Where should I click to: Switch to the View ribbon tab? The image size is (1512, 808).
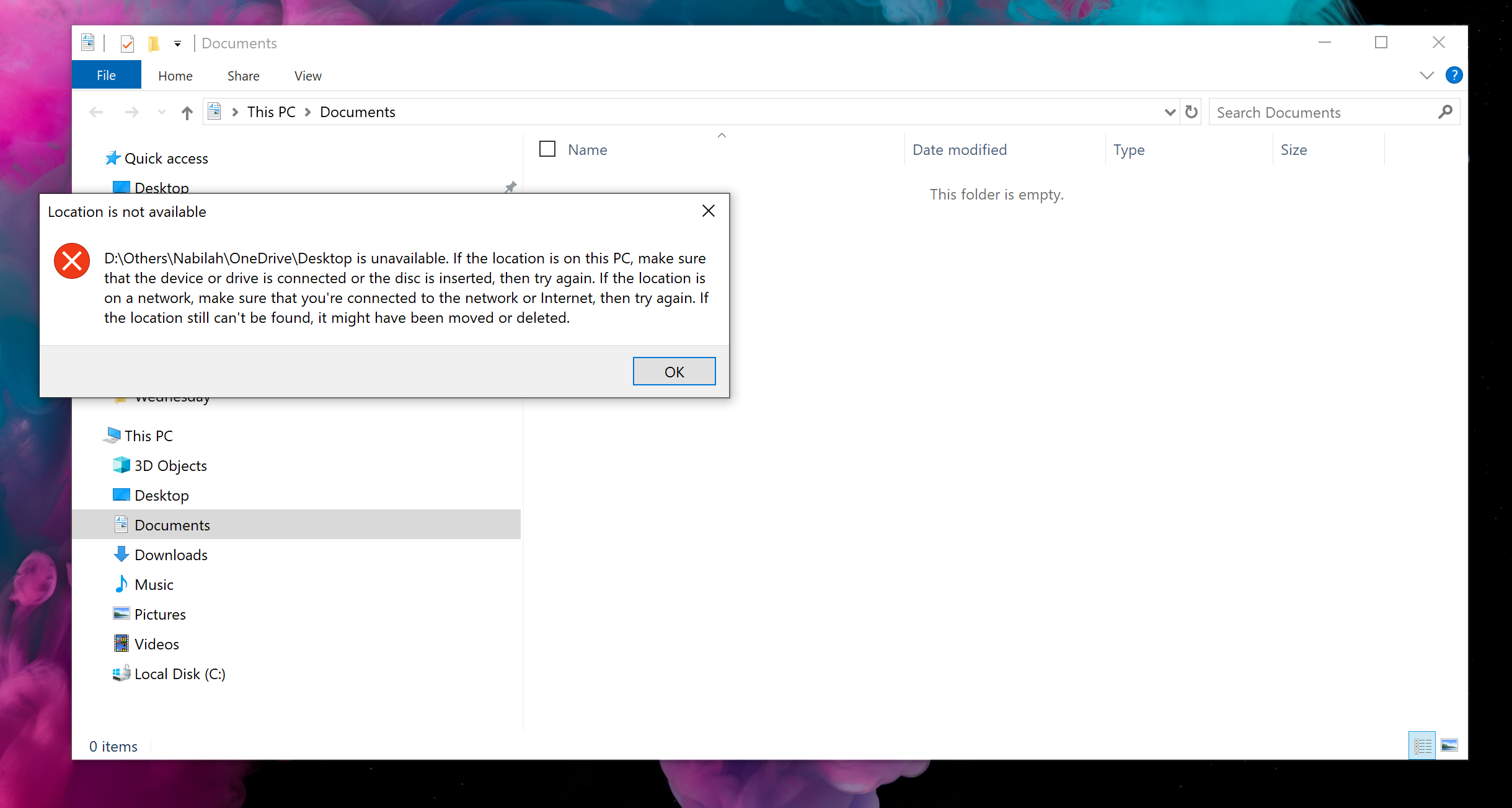point(307,76)
